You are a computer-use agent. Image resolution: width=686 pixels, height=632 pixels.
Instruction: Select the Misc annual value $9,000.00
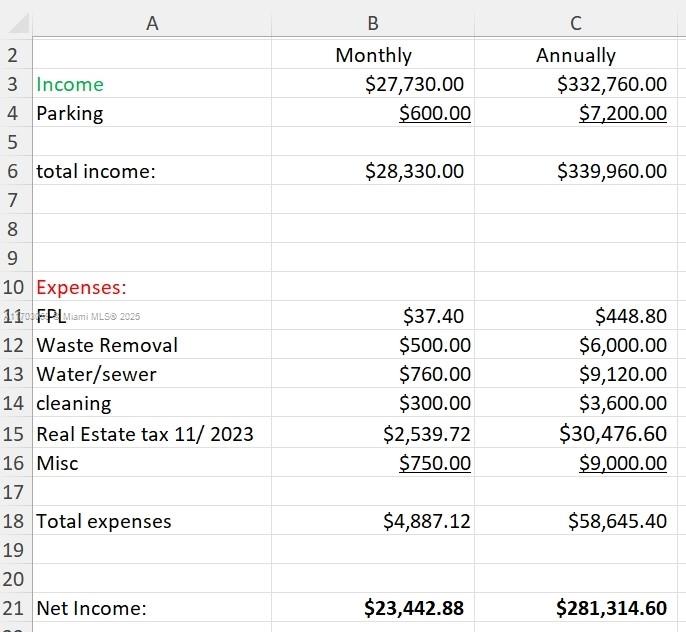622,463
